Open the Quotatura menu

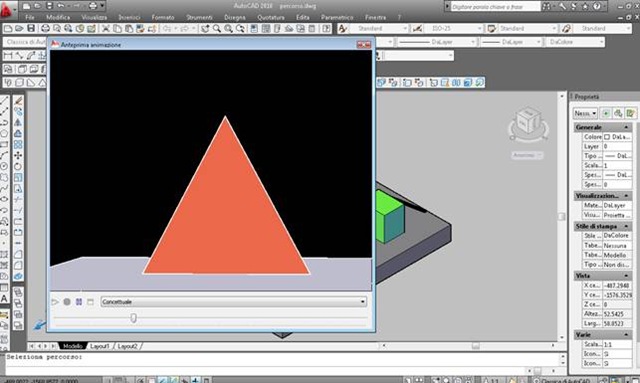271,17
